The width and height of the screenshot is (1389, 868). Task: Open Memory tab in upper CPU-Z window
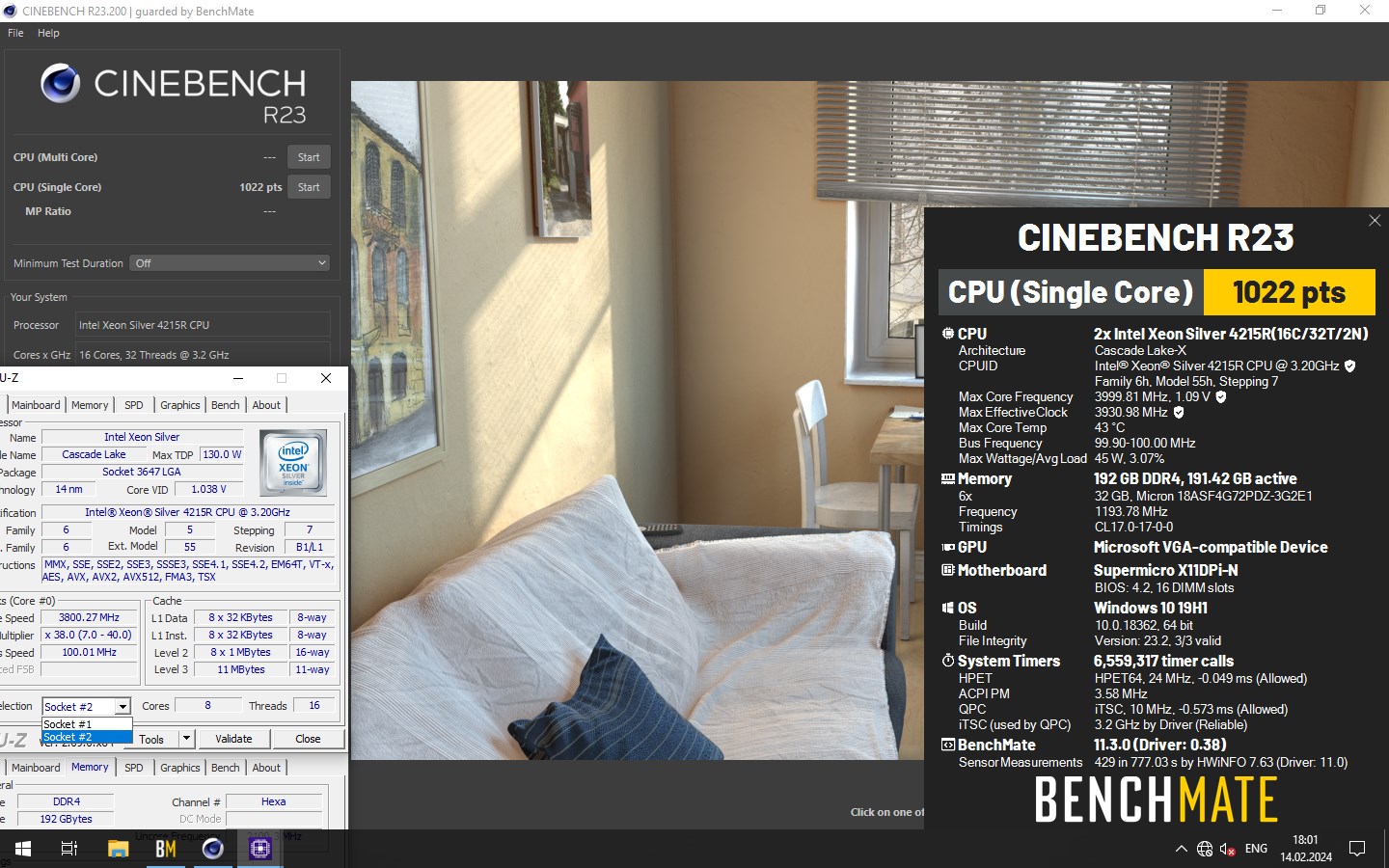(x=90, y=405)
